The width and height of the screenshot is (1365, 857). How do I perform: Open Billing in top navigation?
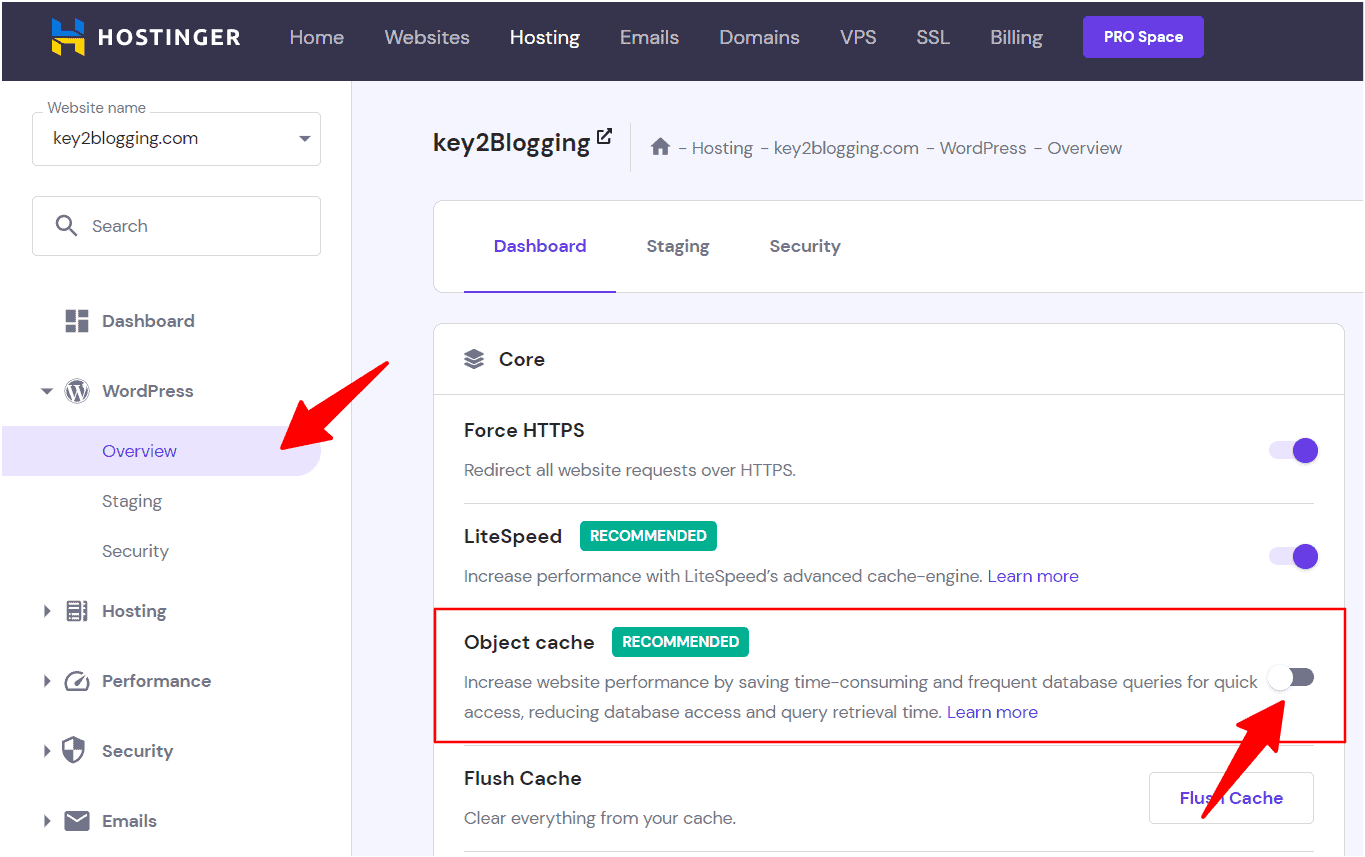(x=1016, y=37)
